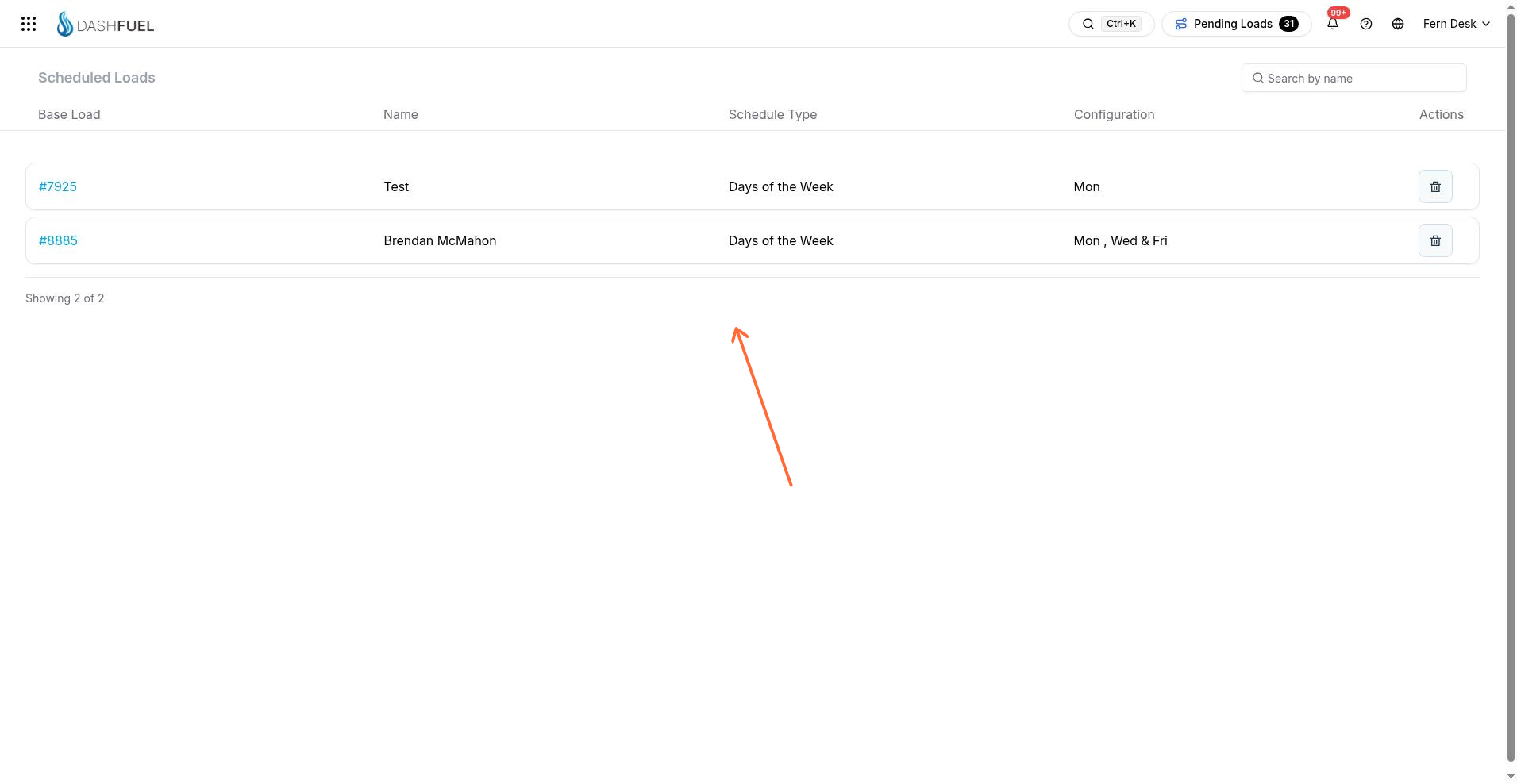The height and width of the screenshot is (784, 1517).
Task: Delete the Brendan McMahon scheduled load
Action: [1435, 240]
